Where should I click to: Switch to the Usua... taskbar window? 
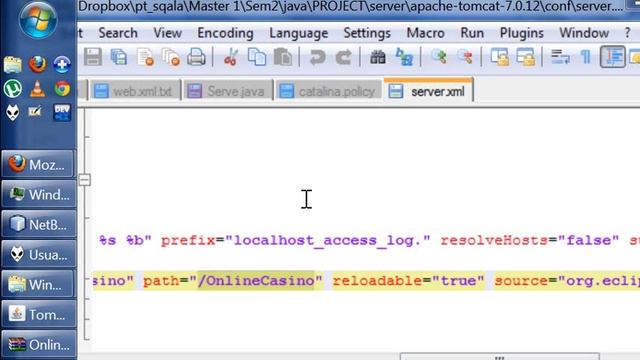(x=38, y=255)
